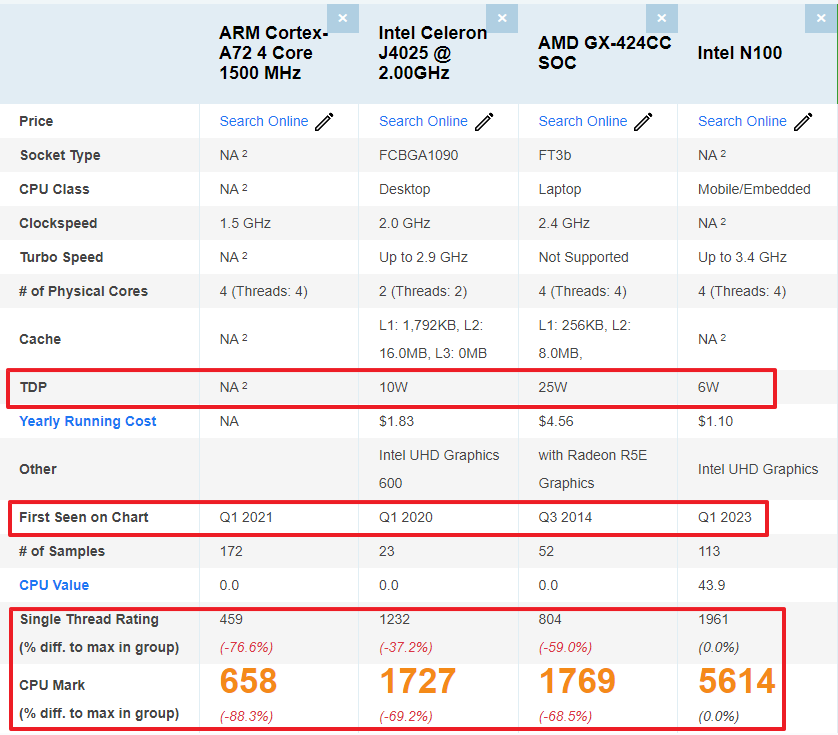Click the TDP row label

(33, 388)
